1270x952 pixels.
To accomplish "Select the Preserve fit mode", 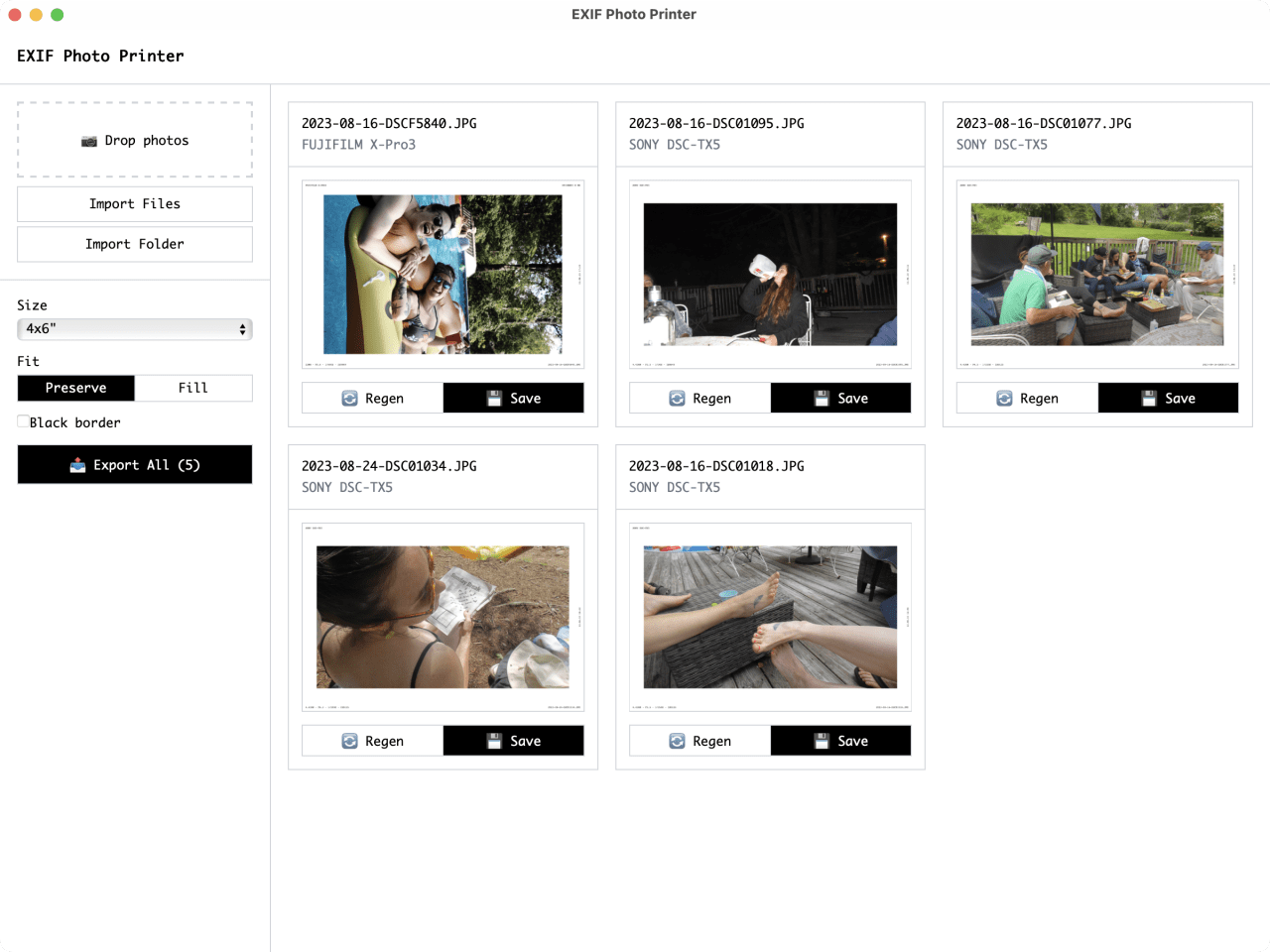I will click(75, 388).
